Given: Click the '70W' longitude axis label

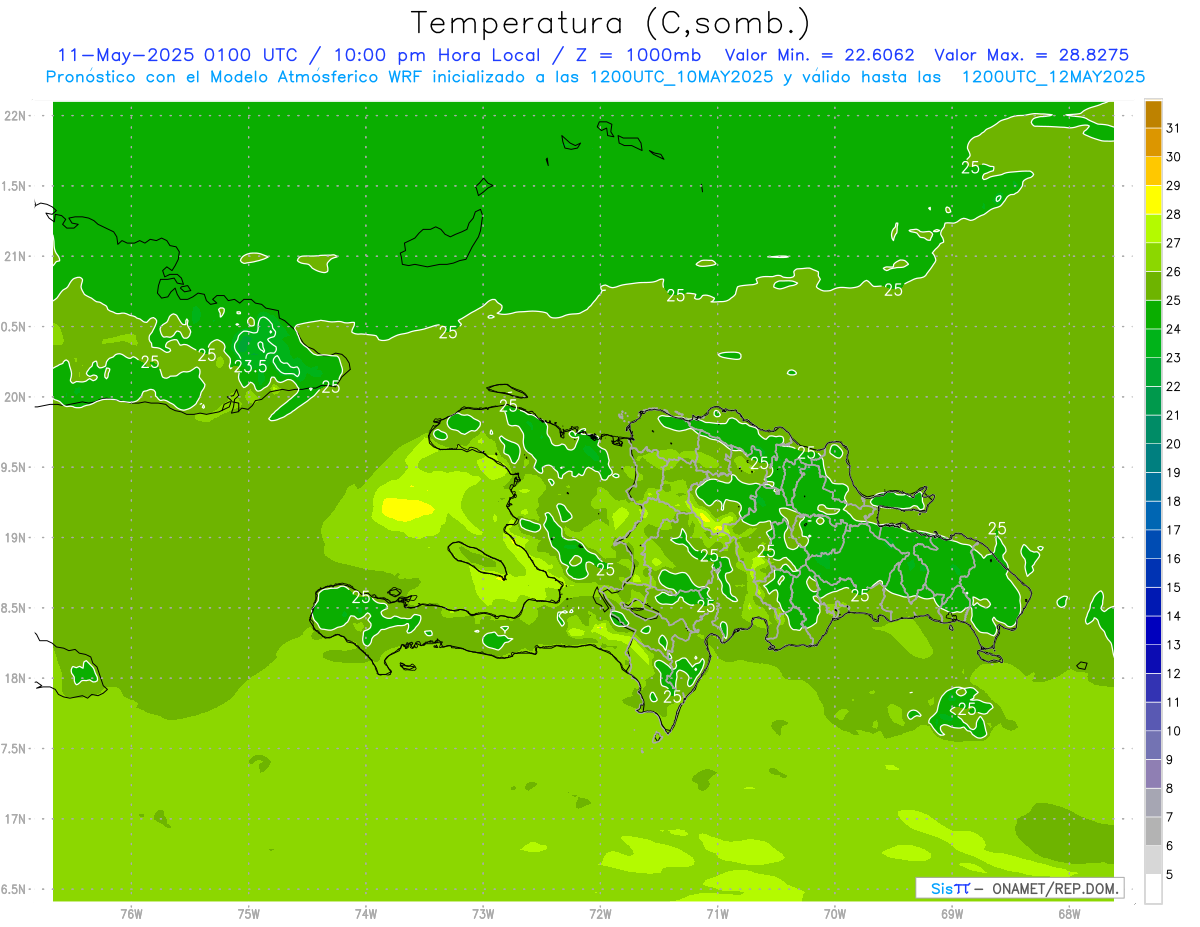Looking at the screenshot, I should (834, 914).
